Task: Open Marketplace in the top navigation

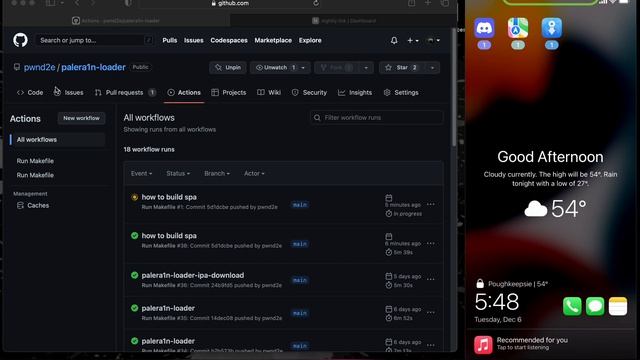Action: [273, 40]
